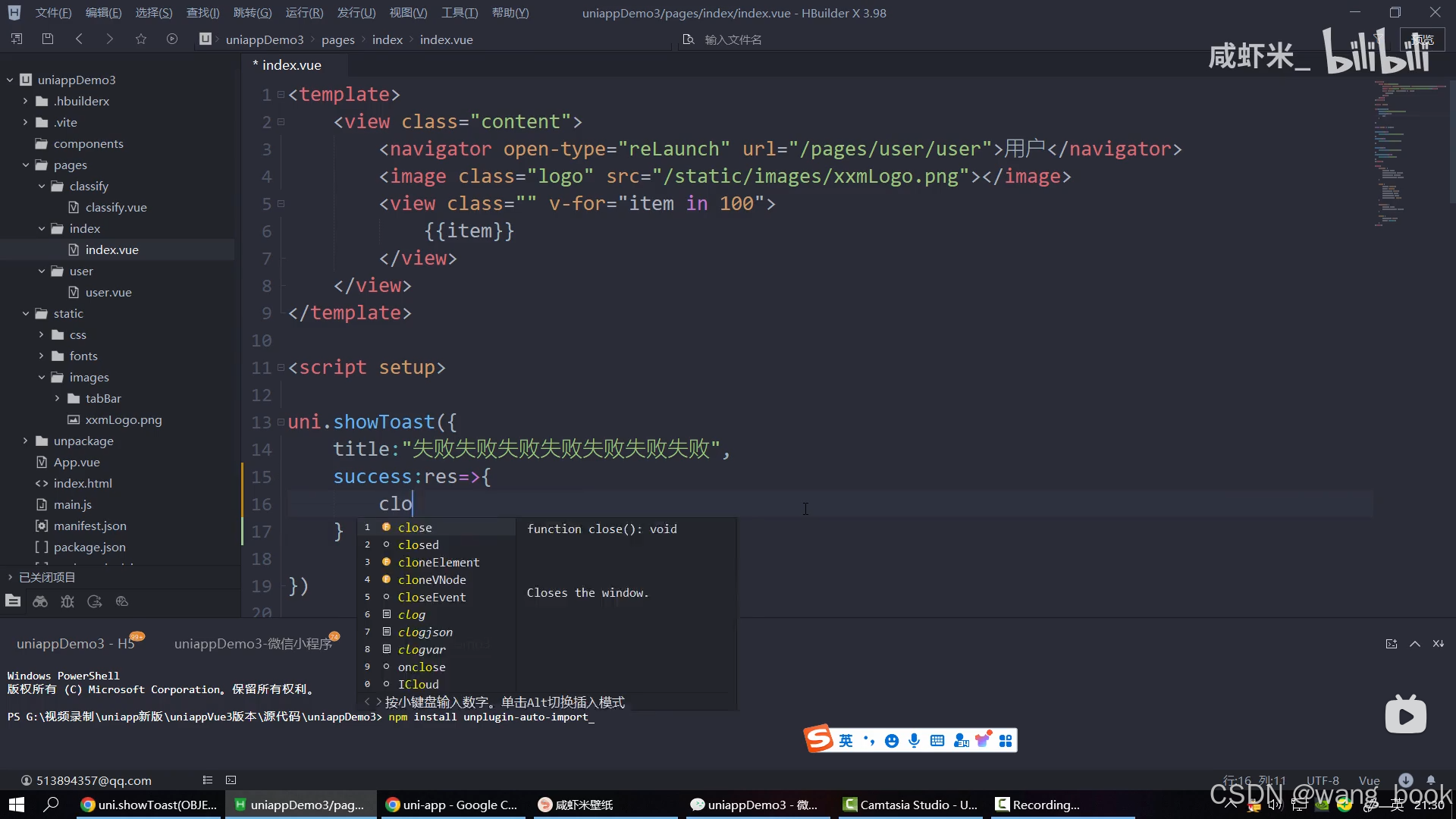This screenshot has width=1456, height=819.
Task: Click the save file toolbar icon
Action: point(48,39)
